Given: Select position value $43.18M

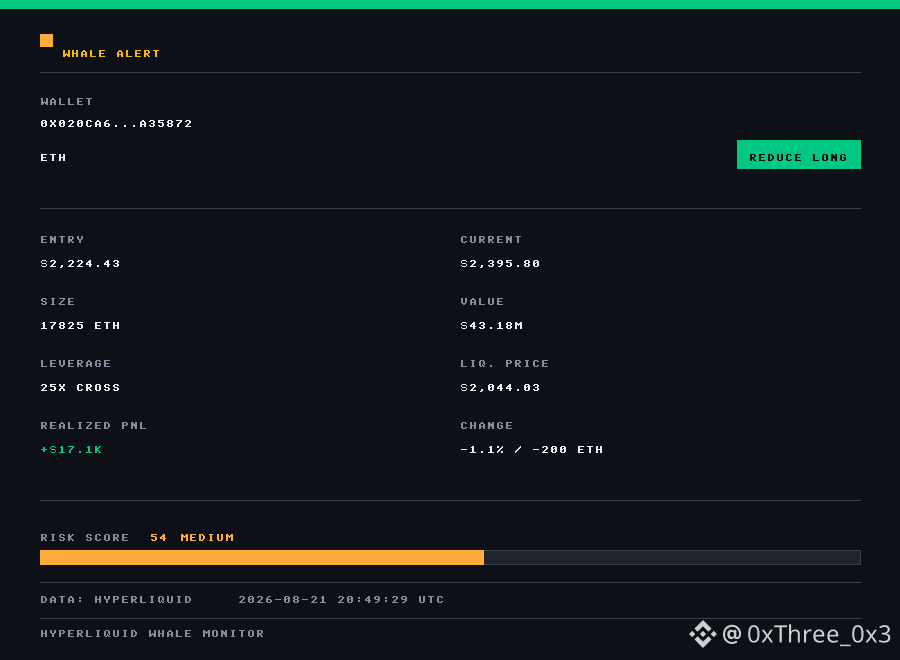Looking at the screenshot, I should coord(492,325).
